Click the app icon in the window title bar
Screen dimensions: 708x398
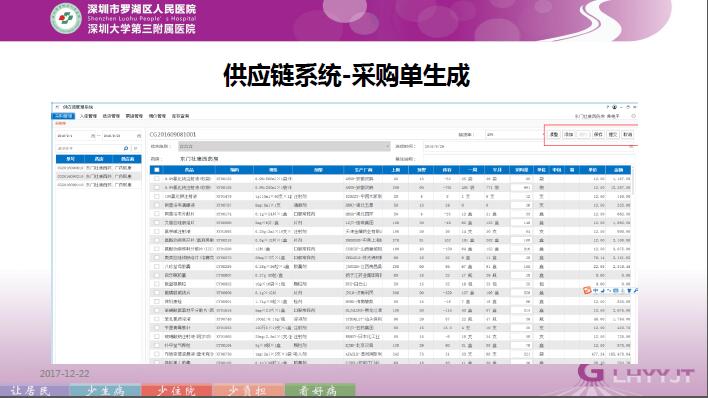57,107
